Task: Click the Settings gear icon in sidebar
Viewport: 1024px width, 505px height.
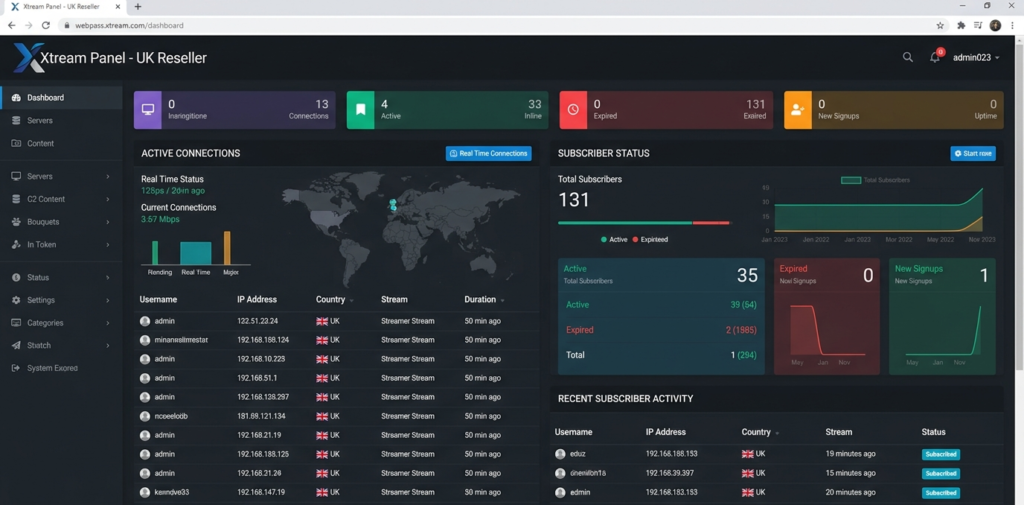Action: 16,301
